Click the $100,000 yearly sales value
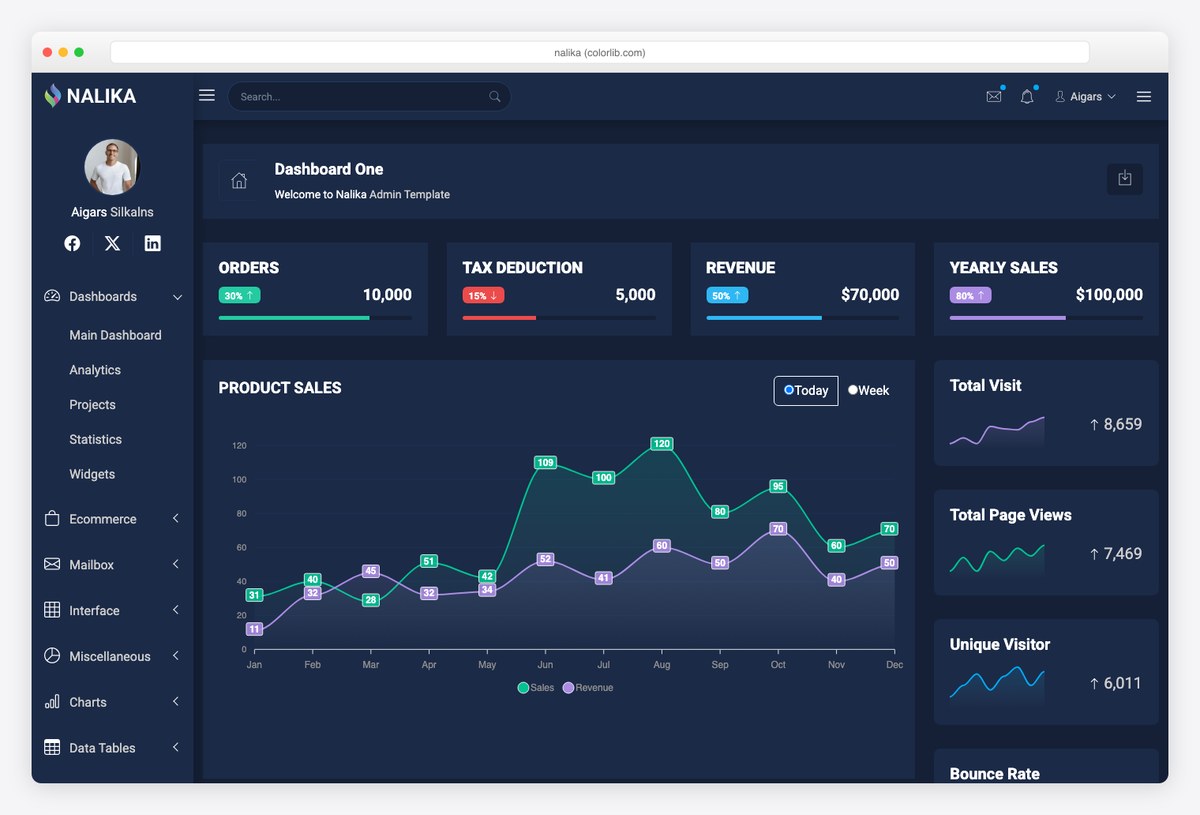Screen dimensions: 1200x815 pos(1109,294)
